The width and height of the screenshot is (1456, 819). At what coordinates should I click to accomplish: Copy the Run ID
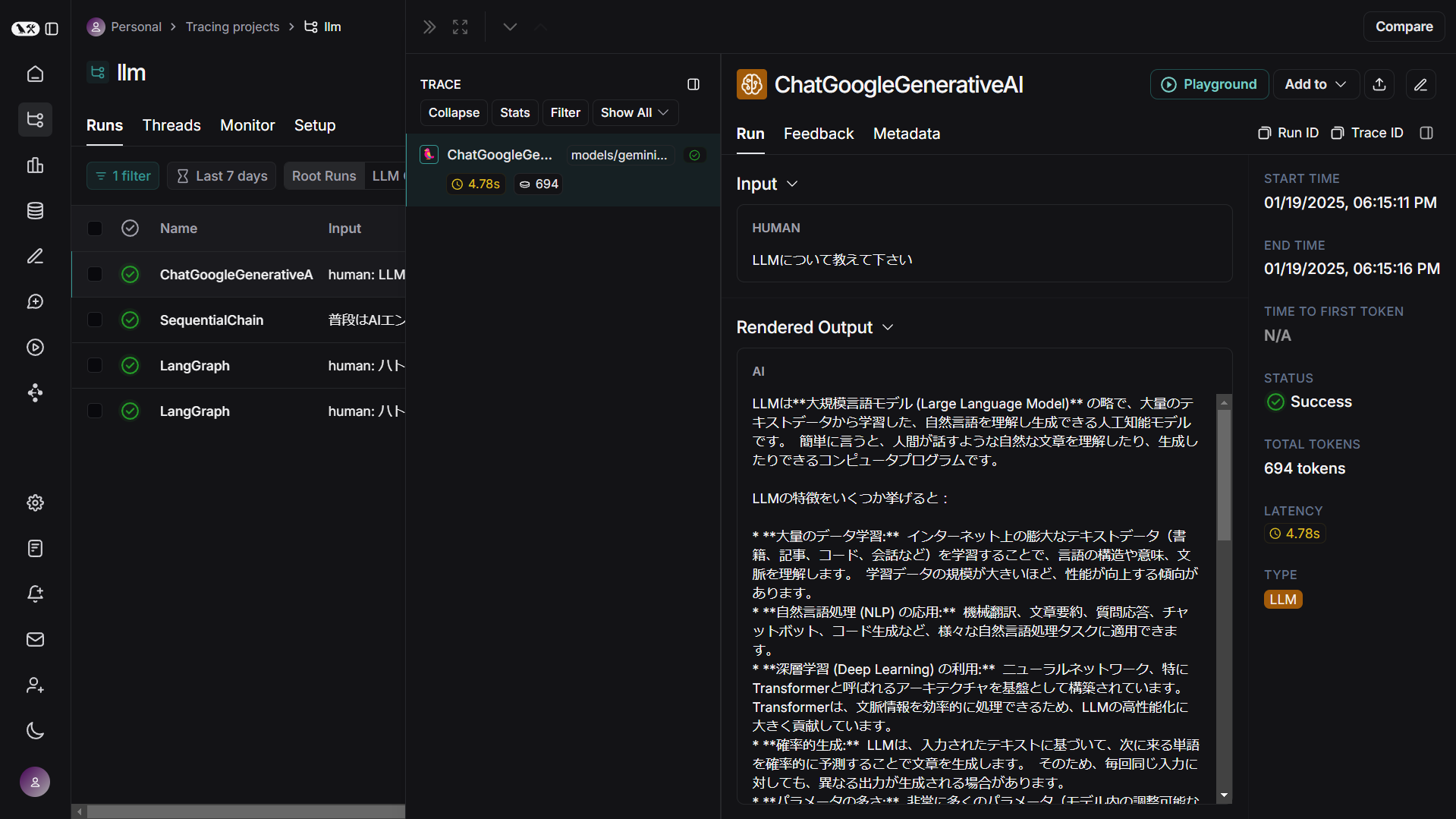[x=1288, y=133]
